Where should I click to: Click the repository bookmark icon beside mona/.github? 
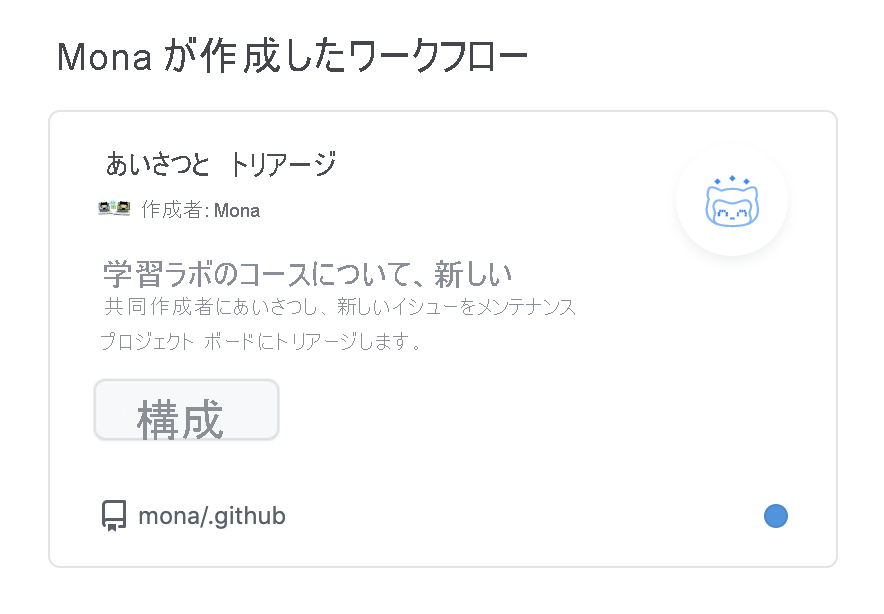coord(112,515)
